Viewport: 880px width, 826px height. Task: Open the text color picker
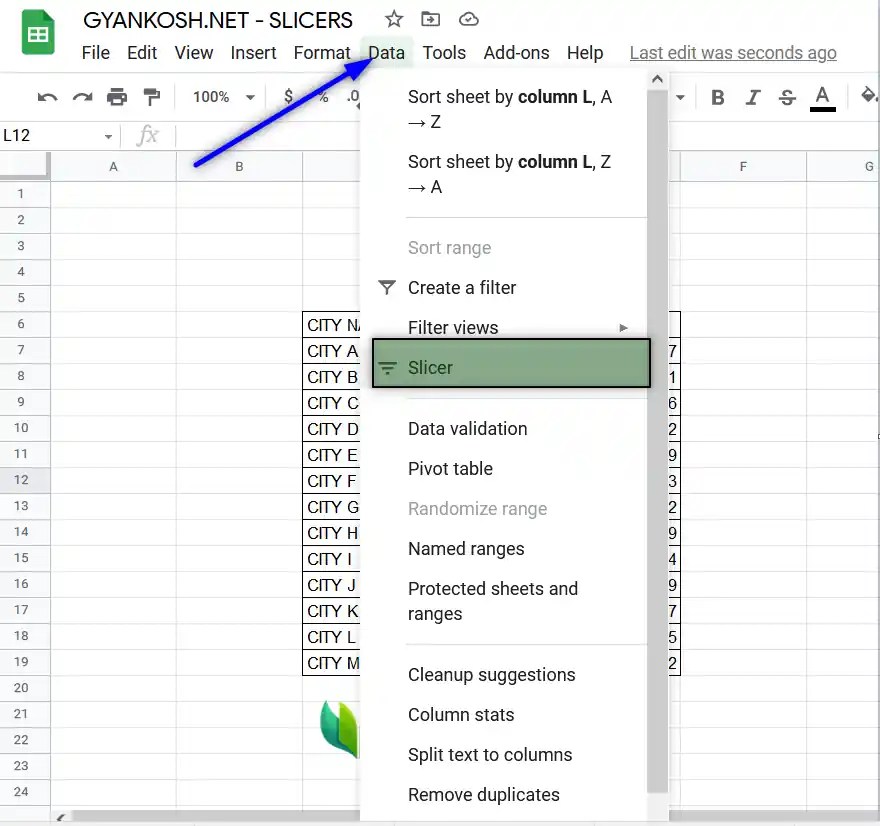[822, 96]
